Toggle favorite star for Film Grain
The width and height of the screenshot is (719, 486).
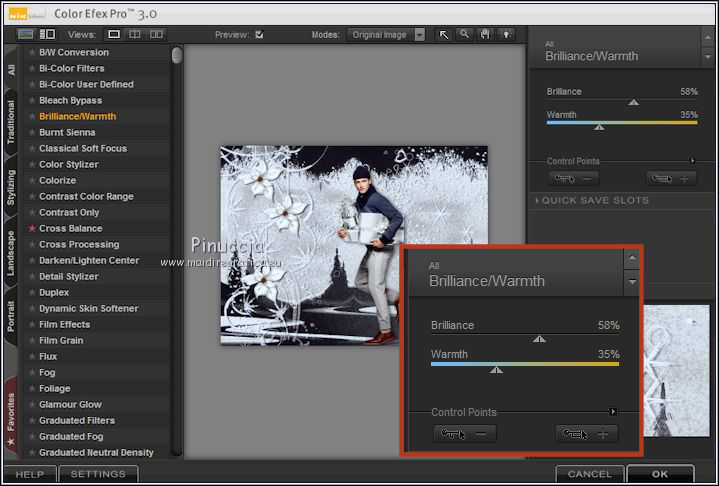point(32,341)
